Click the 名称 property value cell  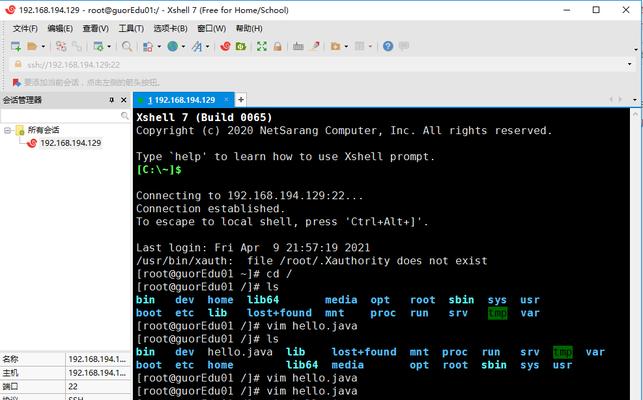98,359
